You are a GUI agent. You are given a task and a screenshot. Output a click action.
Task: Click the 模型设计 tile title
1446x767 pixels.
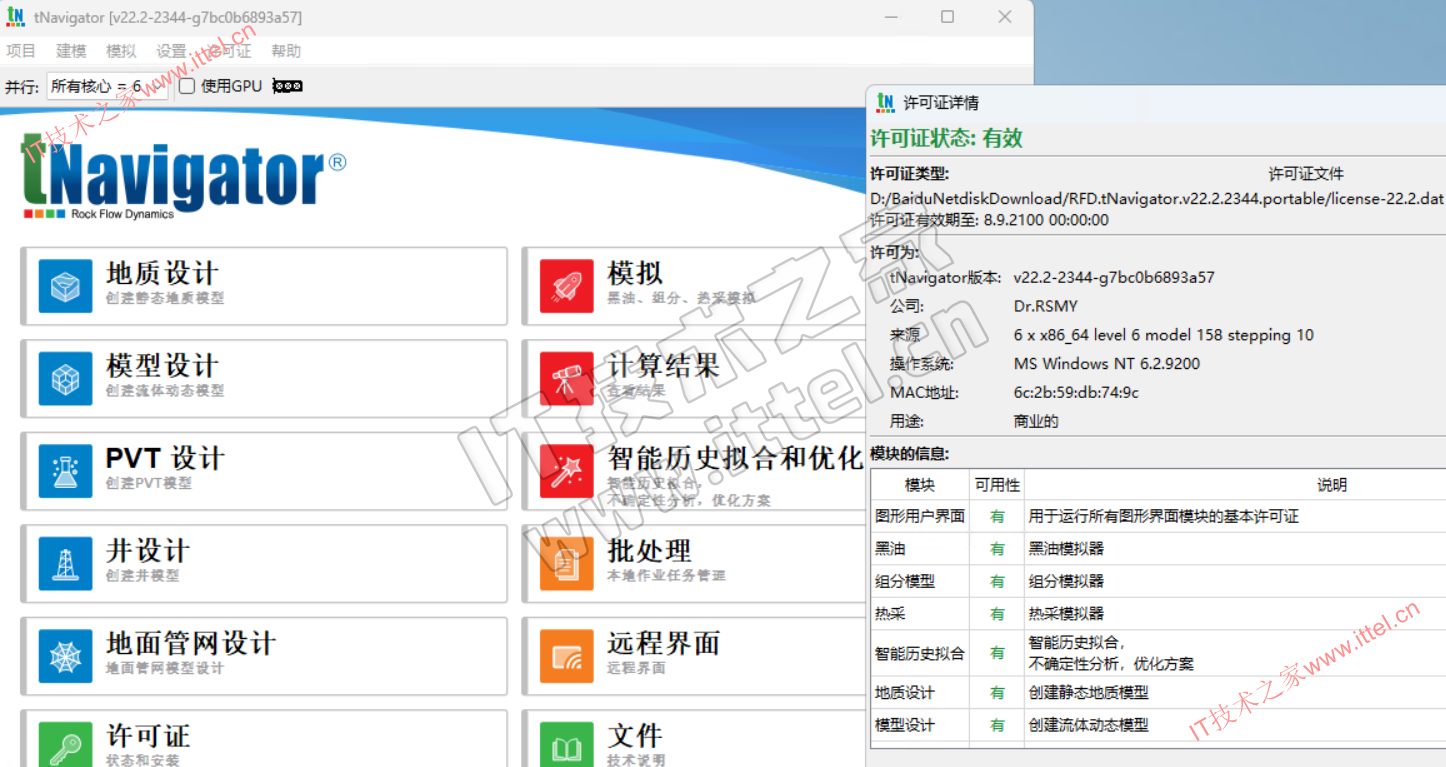click(x=162, y=366)
